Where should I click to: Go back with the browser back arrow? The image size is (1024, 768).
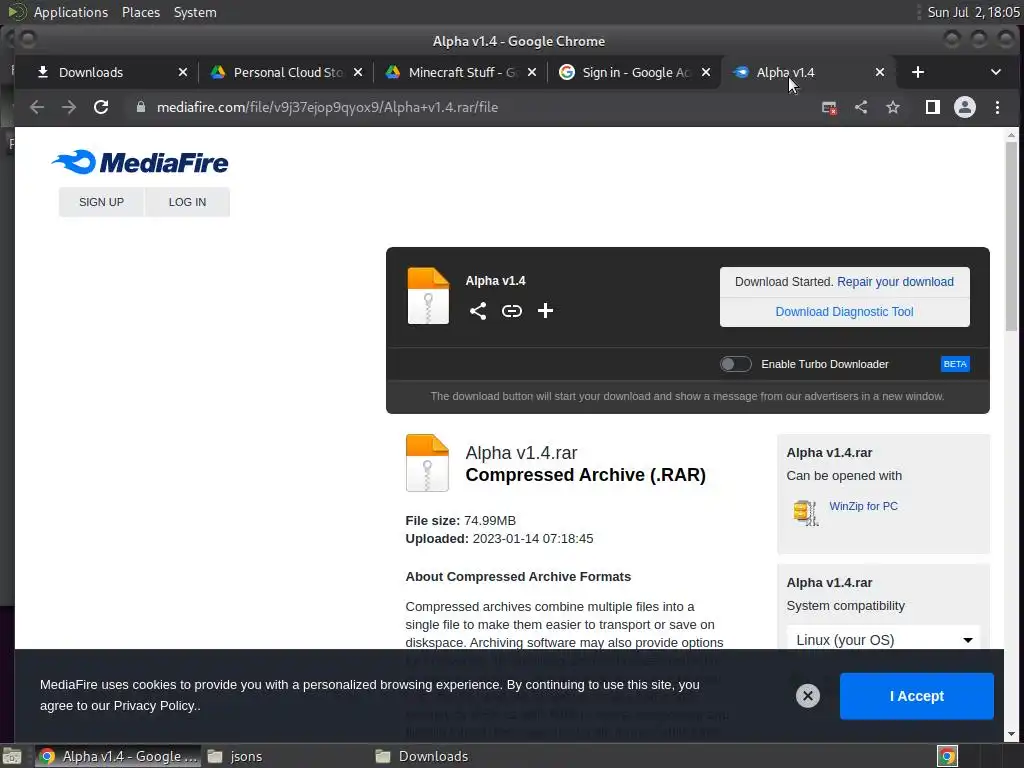click(37, 107)
